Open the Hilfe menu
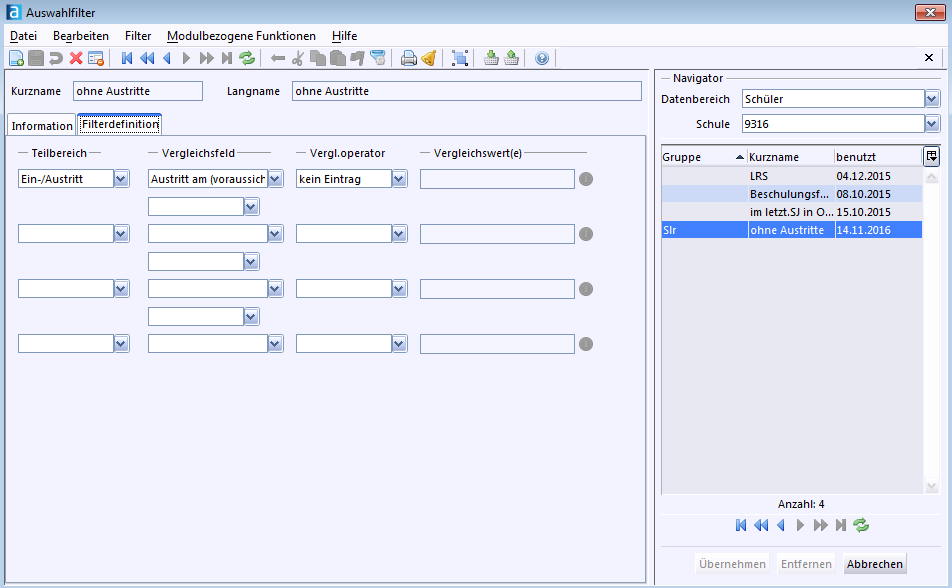This screenshot has height=588, width=952. (x=344, y=36)
